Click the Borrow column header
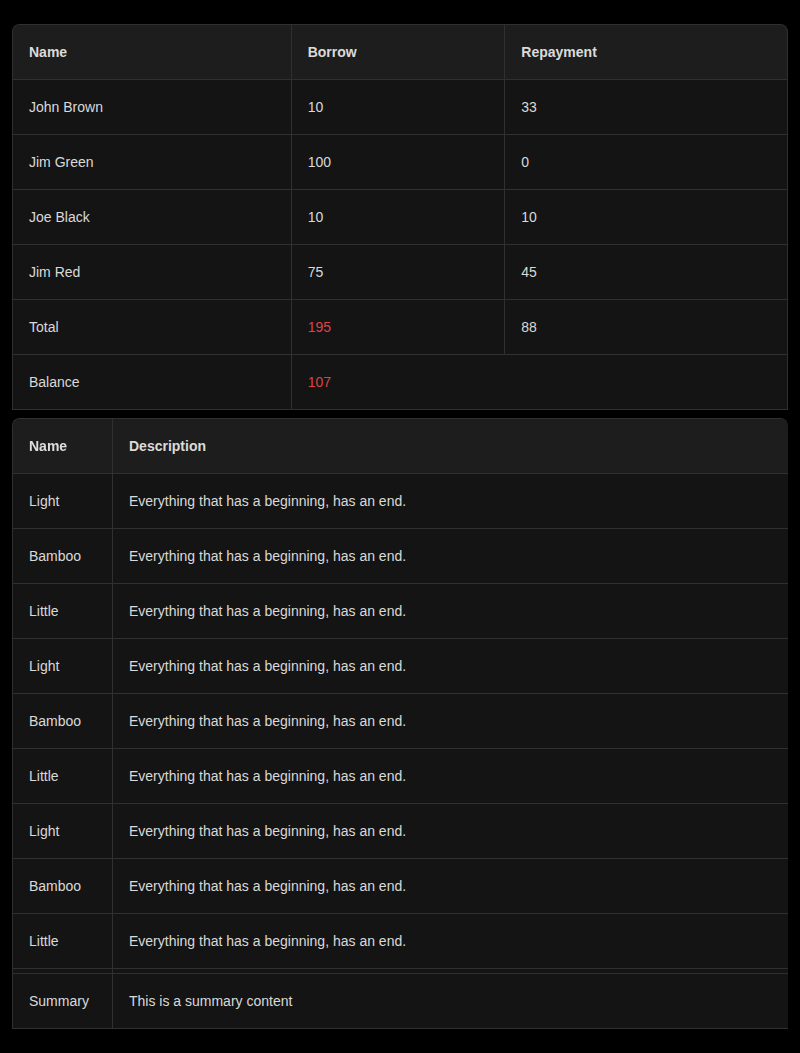This screenshot has height=1053, width=800. (x=332, y=52)
